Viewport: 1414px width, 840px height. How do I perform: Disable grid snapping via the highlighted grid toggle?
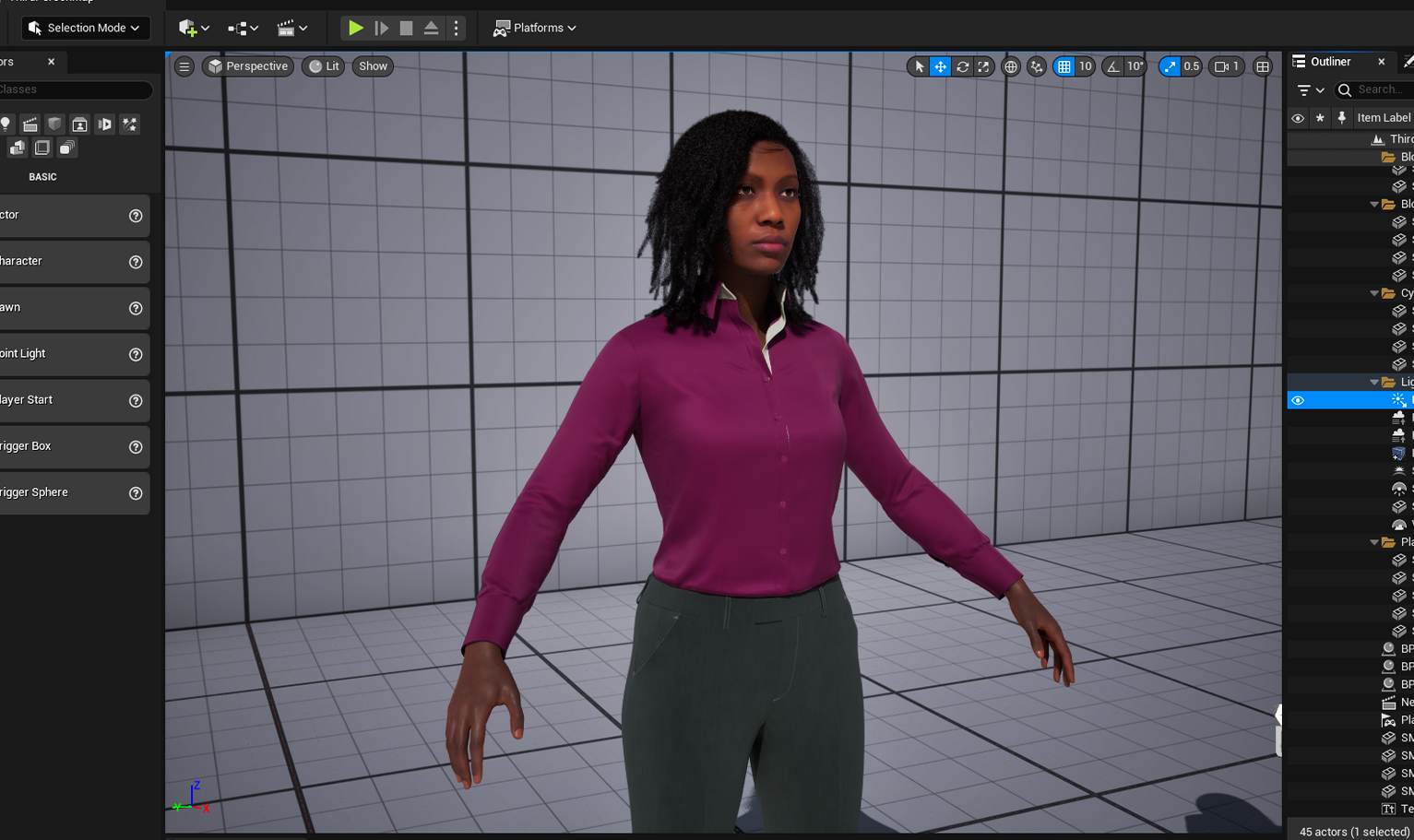coord(1065,65)
